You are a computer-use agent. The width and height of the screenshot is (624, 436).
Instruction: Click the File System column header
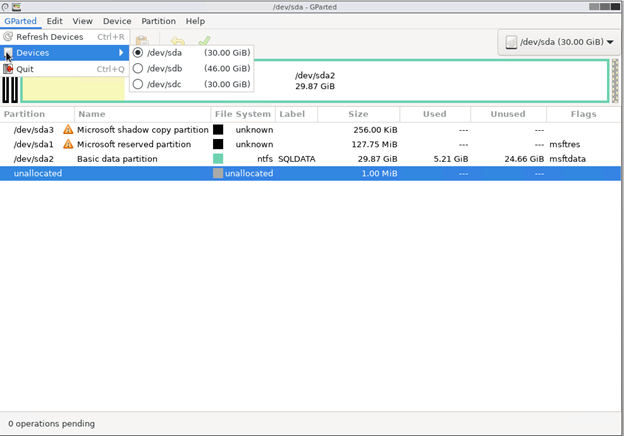(x=243, y=114)
